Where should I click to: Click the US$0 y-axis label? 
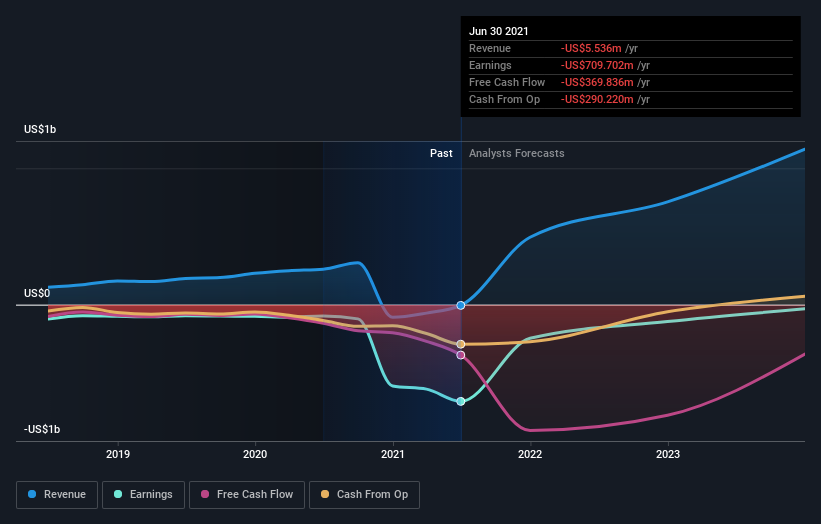click(37, 293)
